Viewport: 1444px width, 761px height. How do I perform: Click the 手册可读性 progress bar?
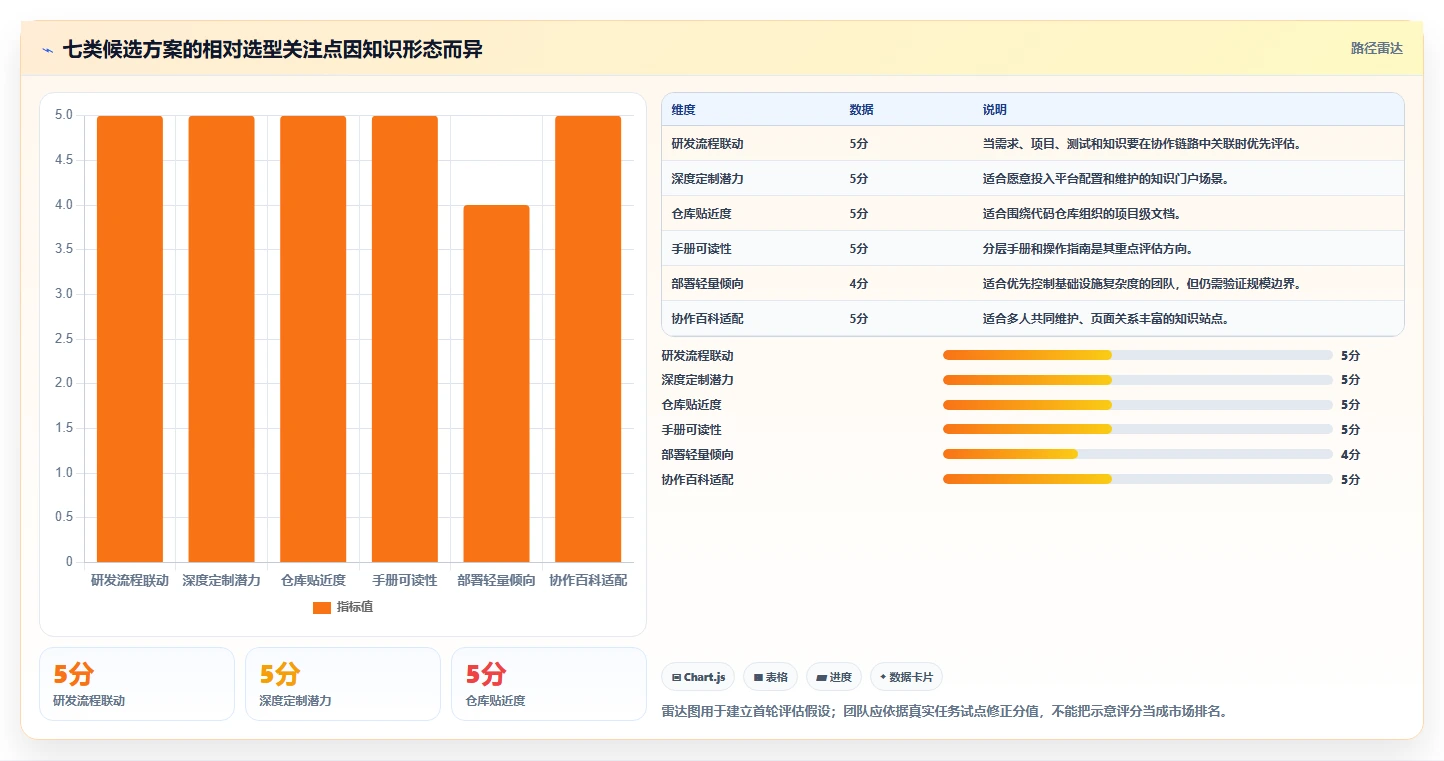click(1138, 430)
